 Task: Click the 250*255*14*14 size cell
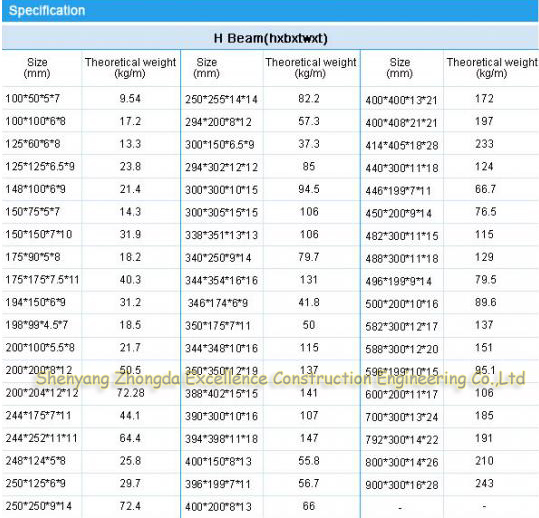point(221,100)
